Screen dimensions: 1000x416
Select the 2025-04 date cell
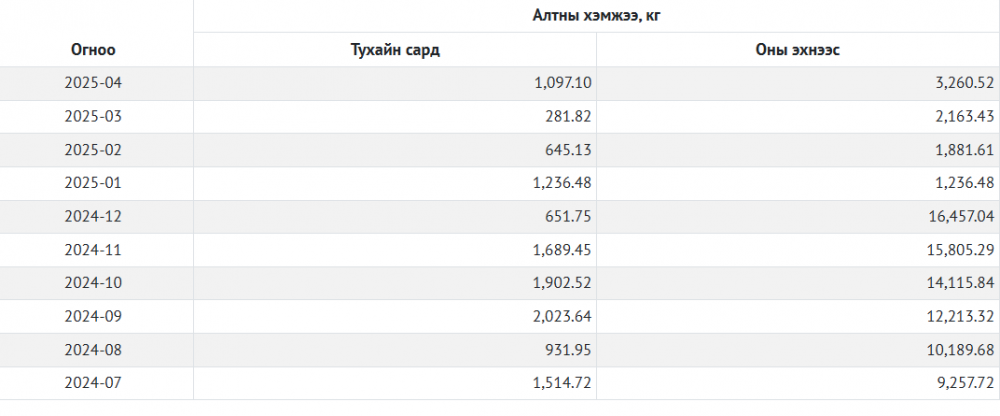tap(93, 83)
